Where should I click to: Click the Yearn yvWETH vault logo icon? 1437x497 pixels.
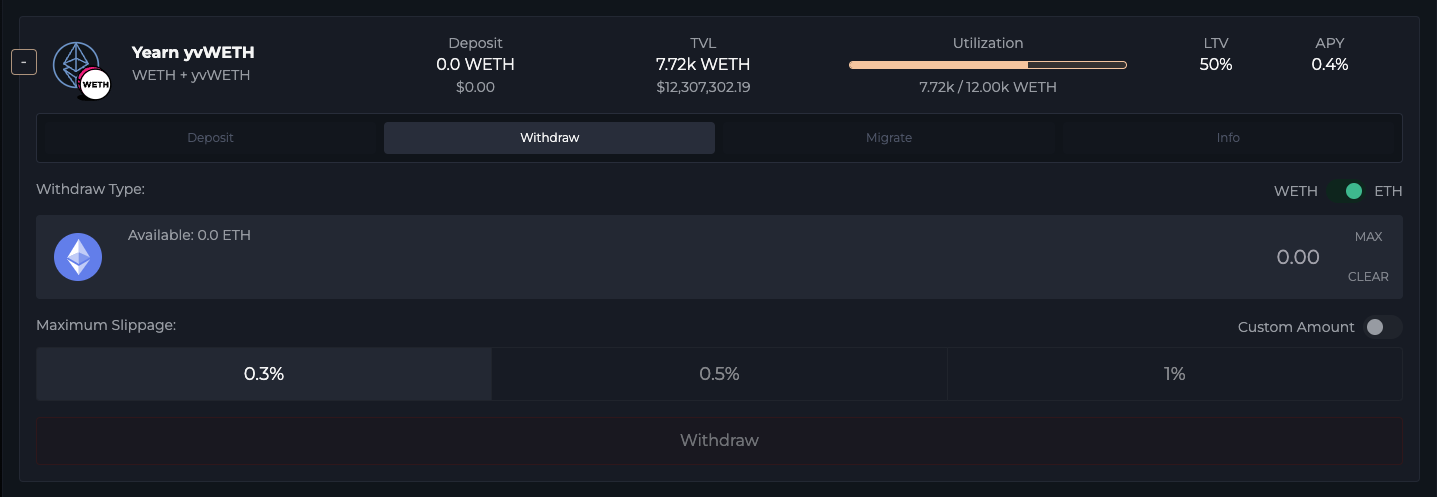tap(76, 66)
